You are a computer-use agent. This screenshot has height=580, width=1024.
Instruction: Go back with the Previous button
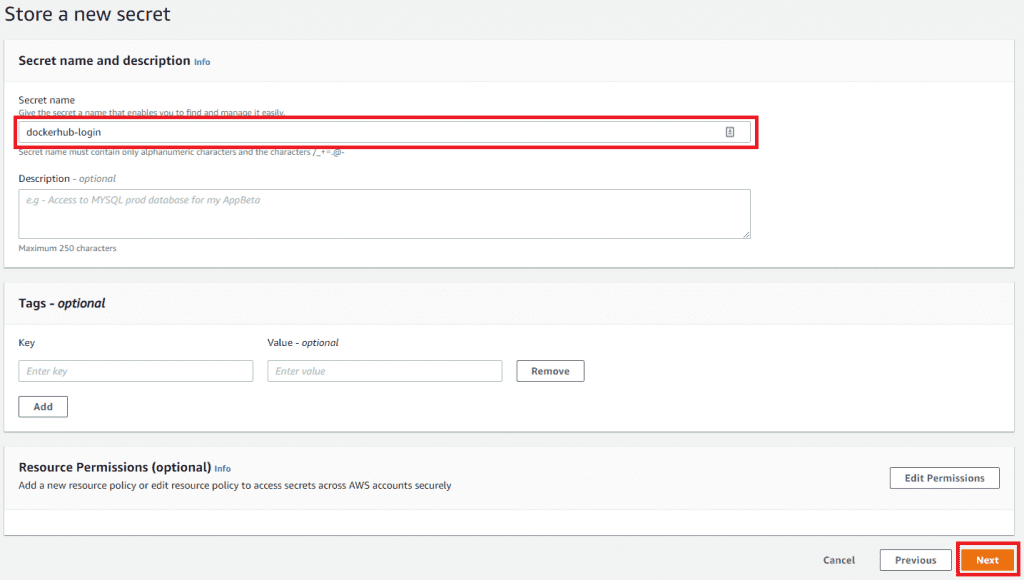[915, 560]
